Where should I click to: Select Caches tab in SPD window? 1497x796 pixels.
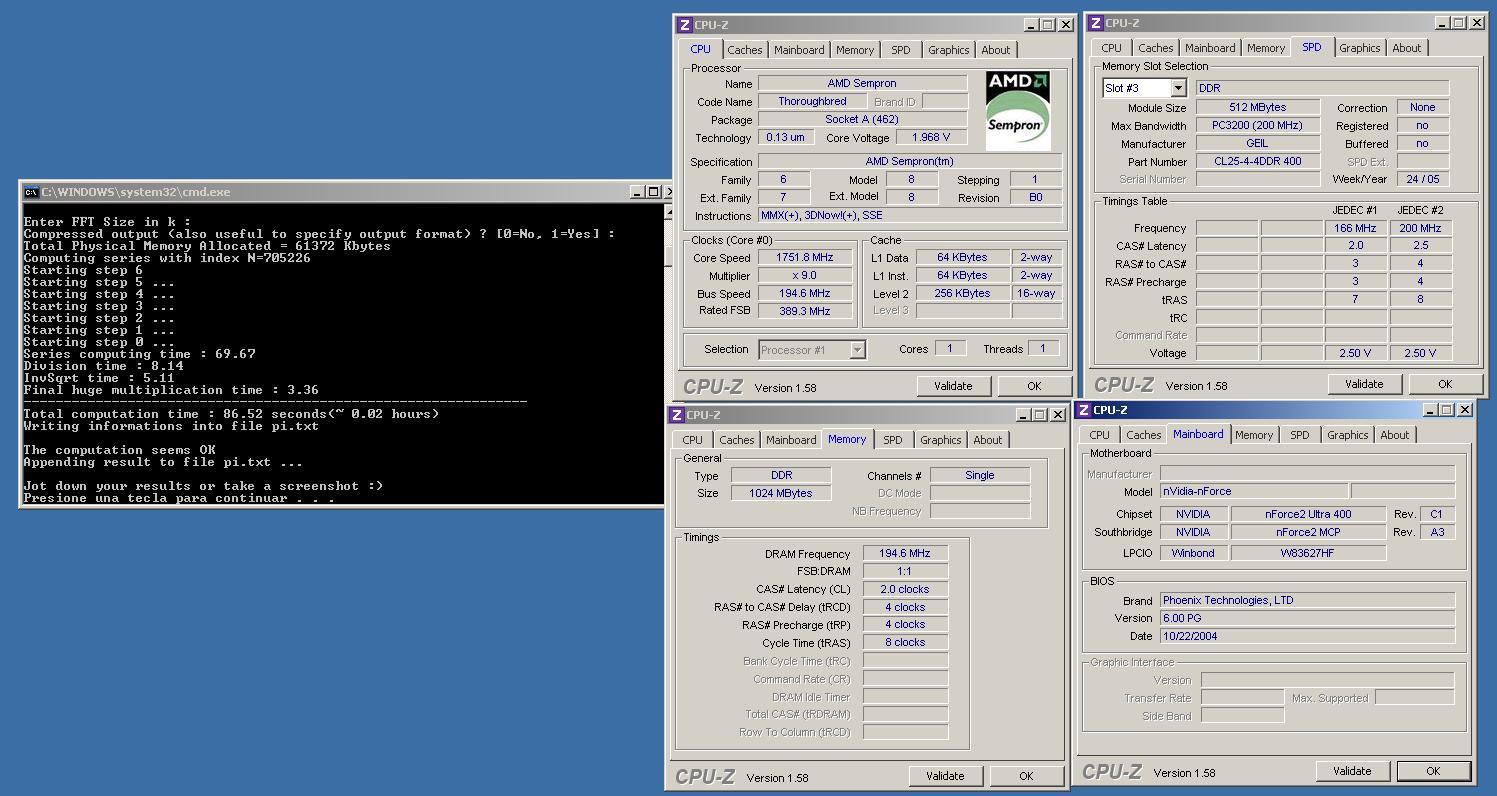1155,48
